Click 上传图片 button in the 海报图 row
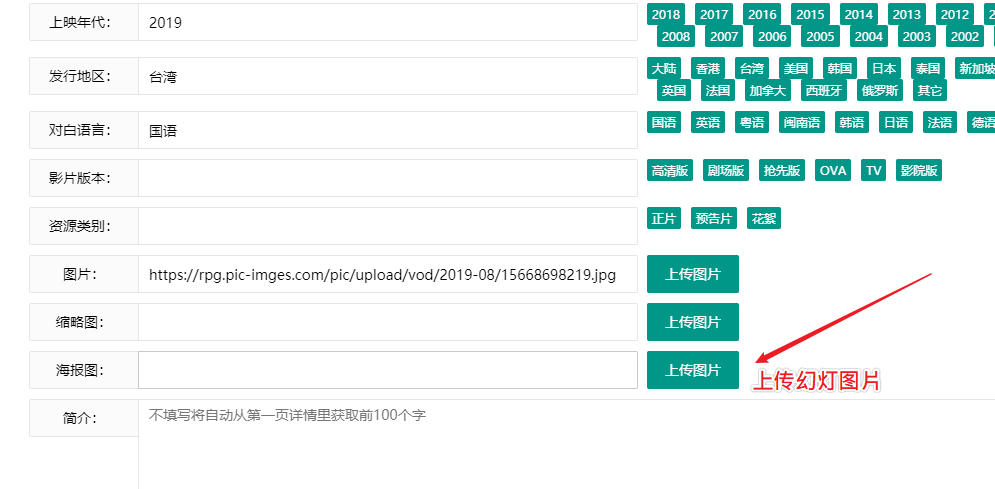 pyautogui.click(x=693, y=370)
